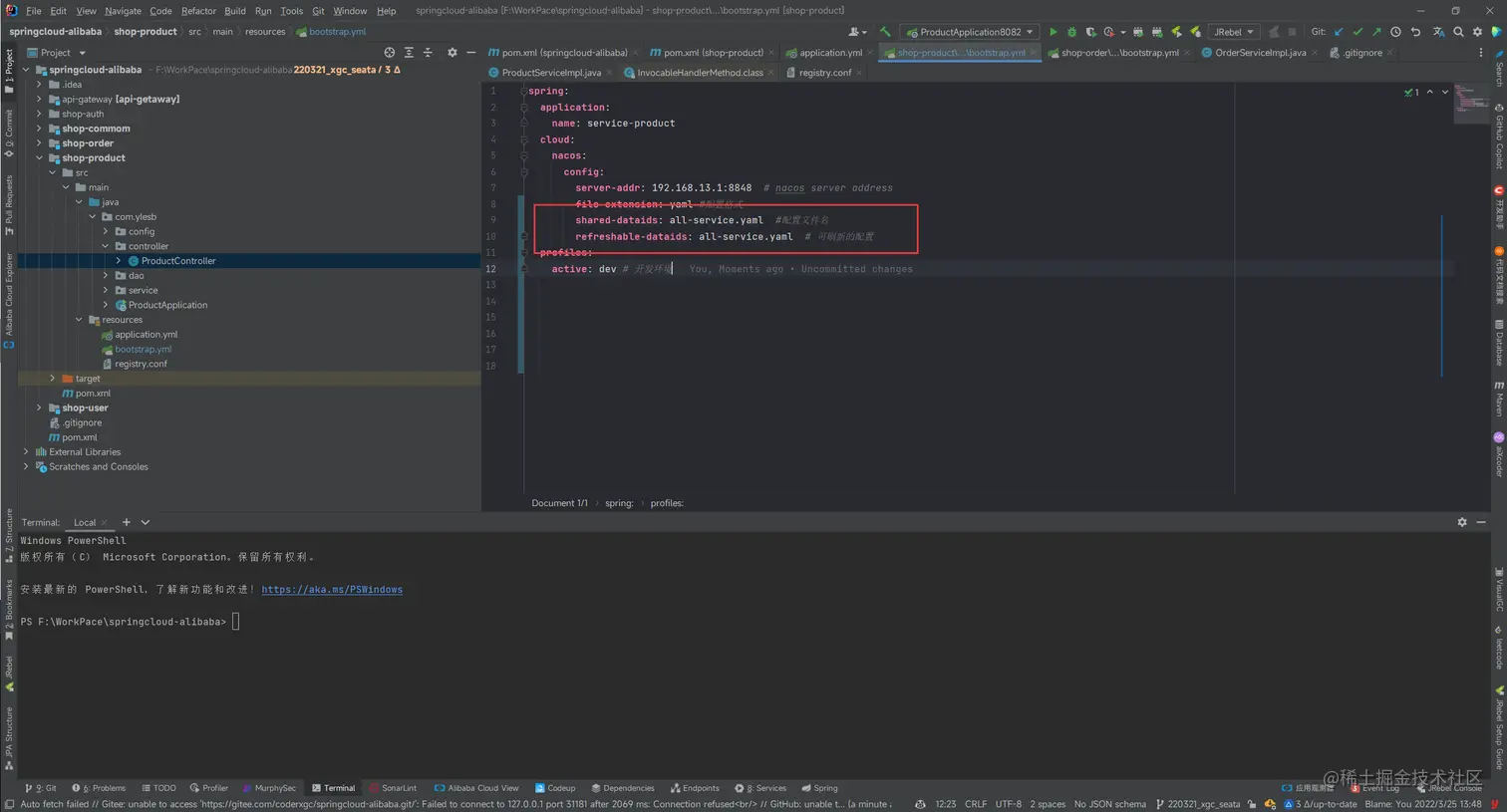
Task: Expand the shop-user module
Action: (x=40, y=407)
